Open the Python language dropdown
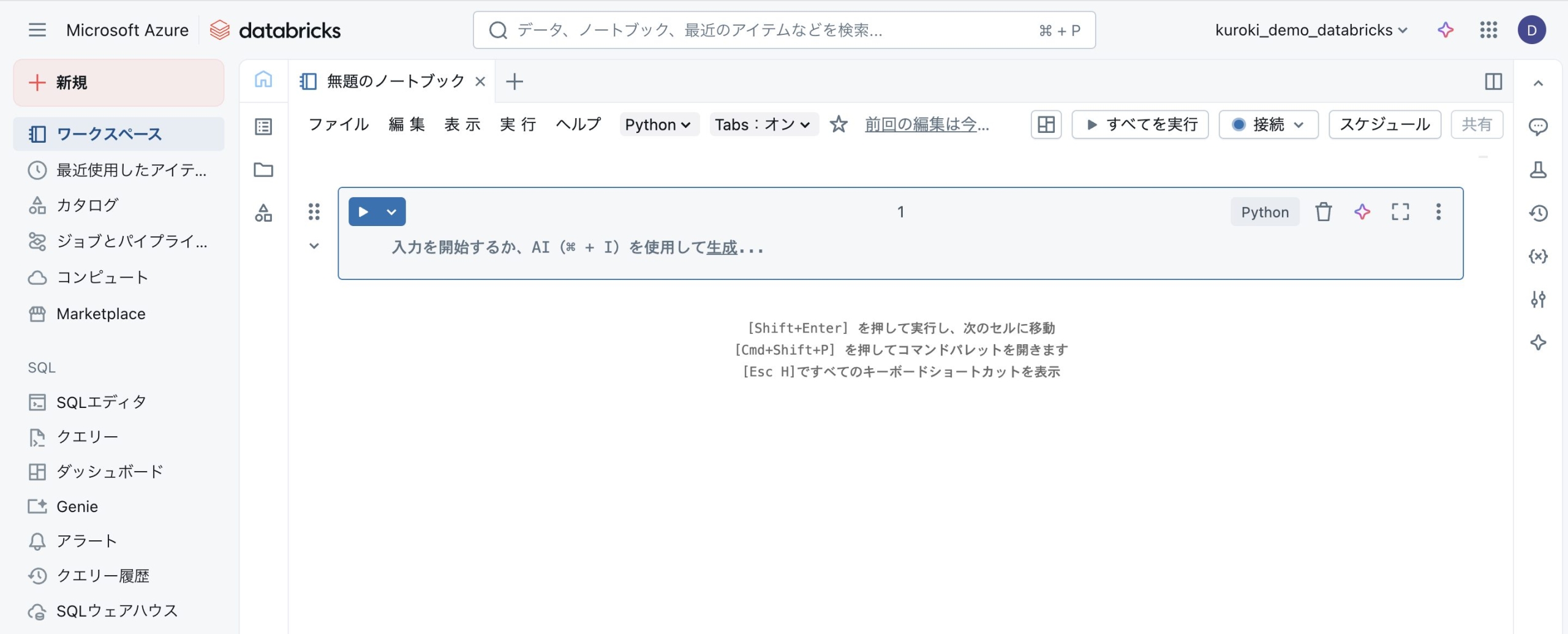Image resolution: width=1568 pixels, height=634 pixels. (x=658, y=124)
